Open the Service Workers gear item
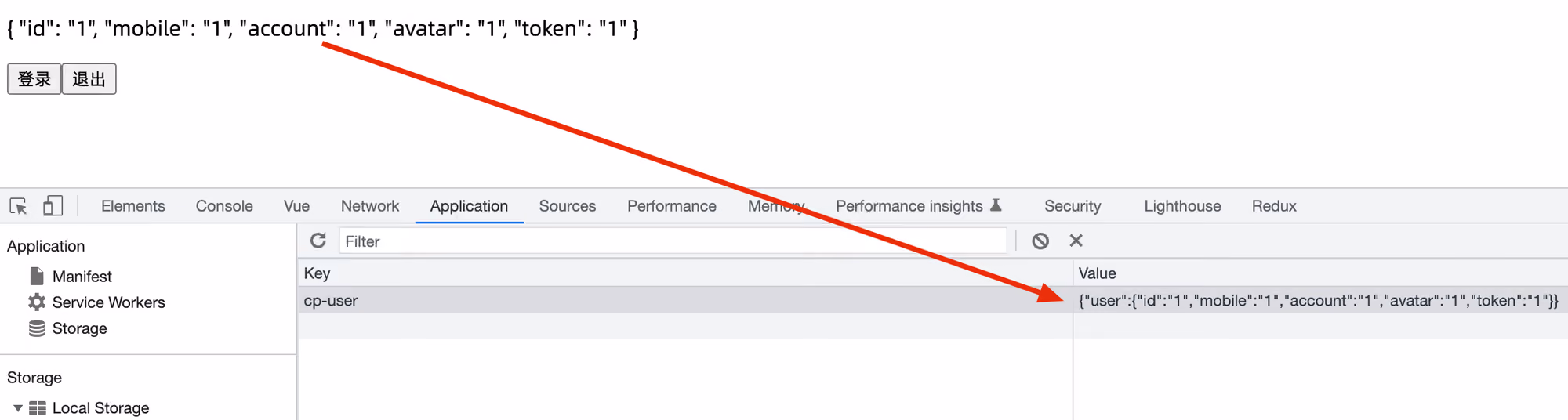 point(96,302)
